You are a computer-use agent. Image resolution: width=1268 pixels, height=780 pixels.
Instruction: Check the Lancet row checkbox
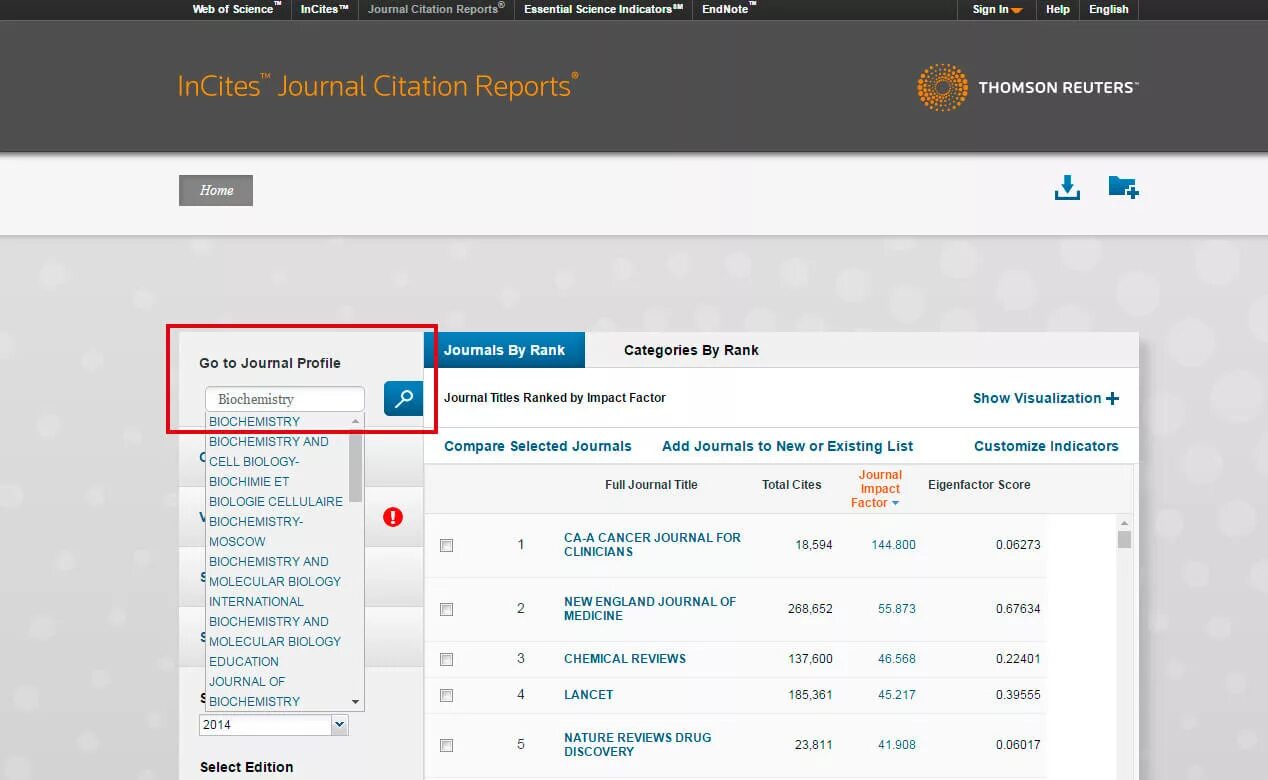(446, 695)
